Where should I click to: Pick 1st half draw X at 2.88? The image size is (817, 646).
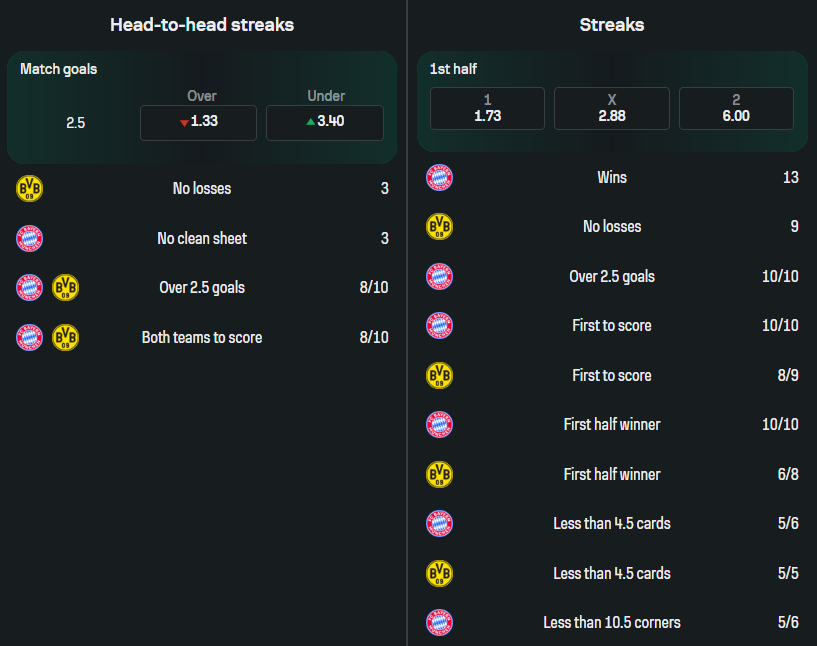click(611, 108)
